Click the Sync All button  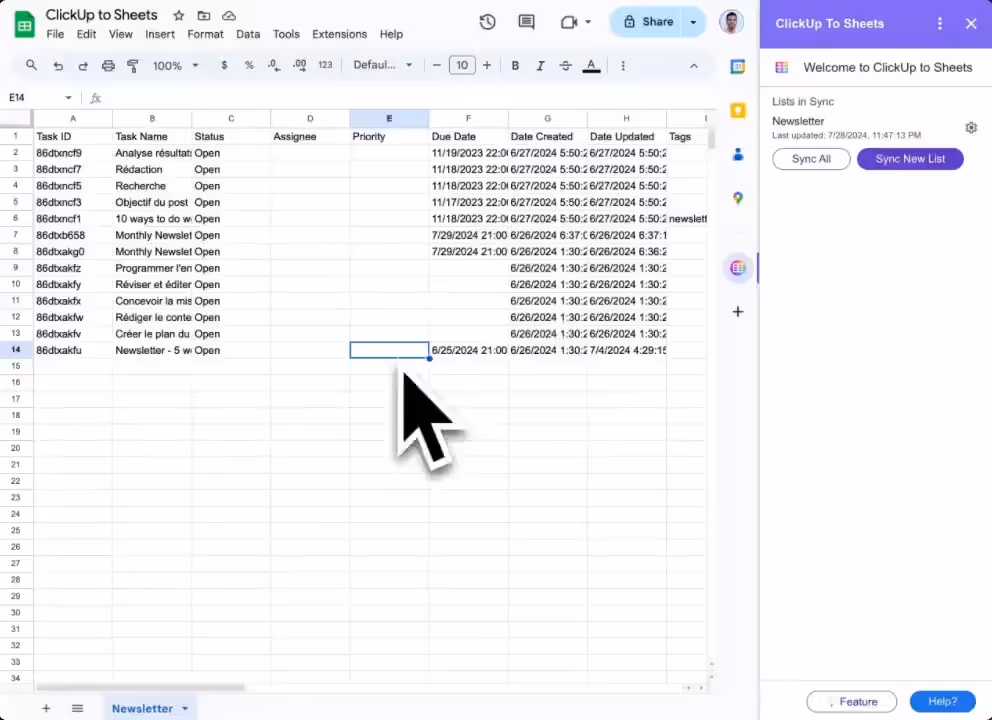[x=811, y=159]
